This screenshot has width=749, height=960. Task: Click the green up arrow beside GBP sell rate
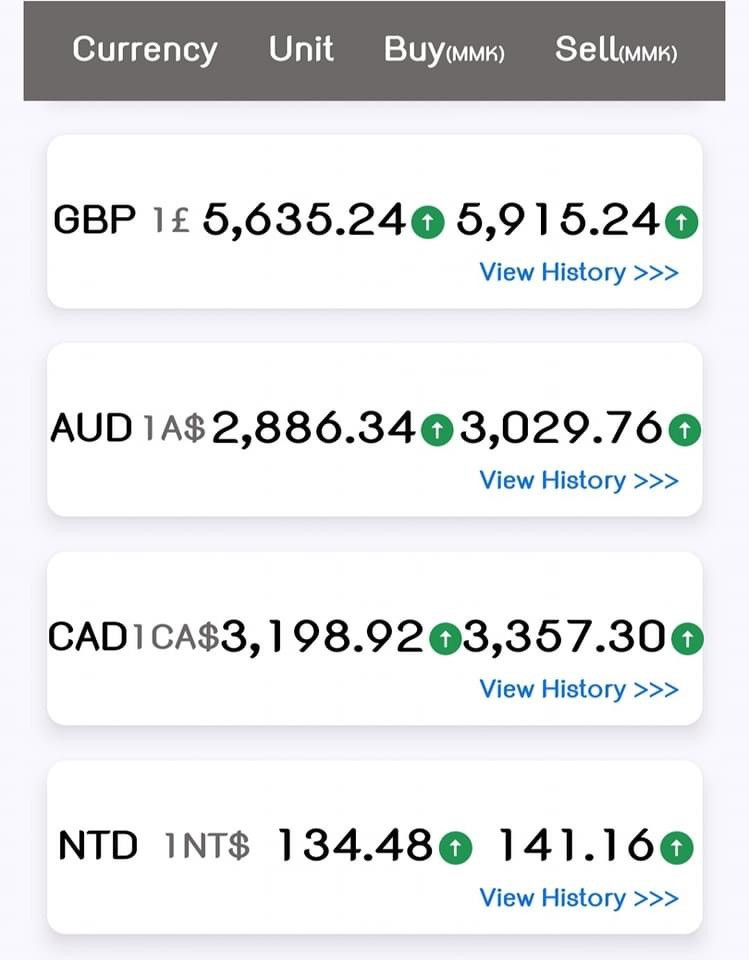point(681,221)
